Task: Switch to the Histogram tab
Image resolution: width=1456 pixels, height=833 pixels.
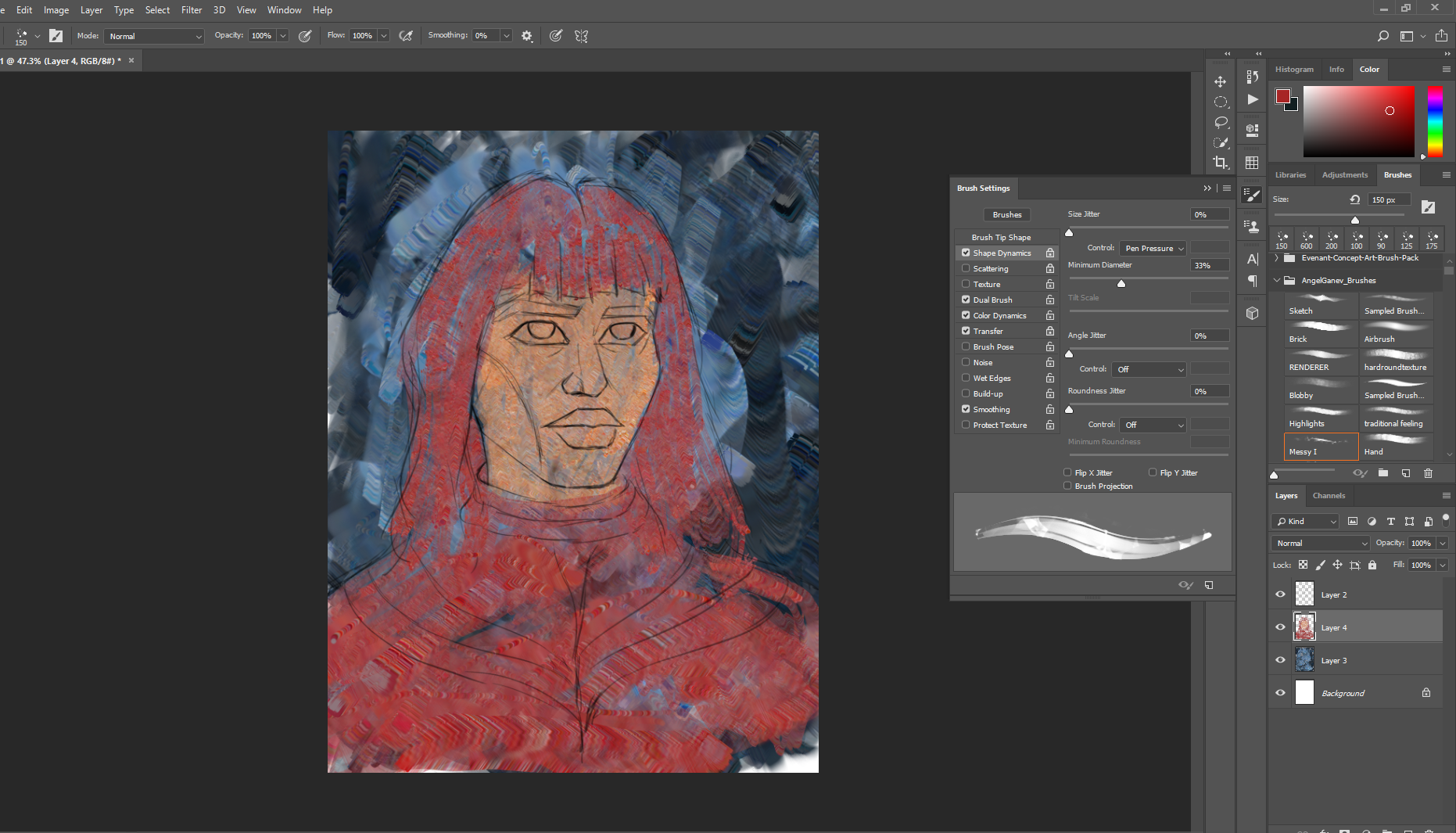Action: 1294,70
